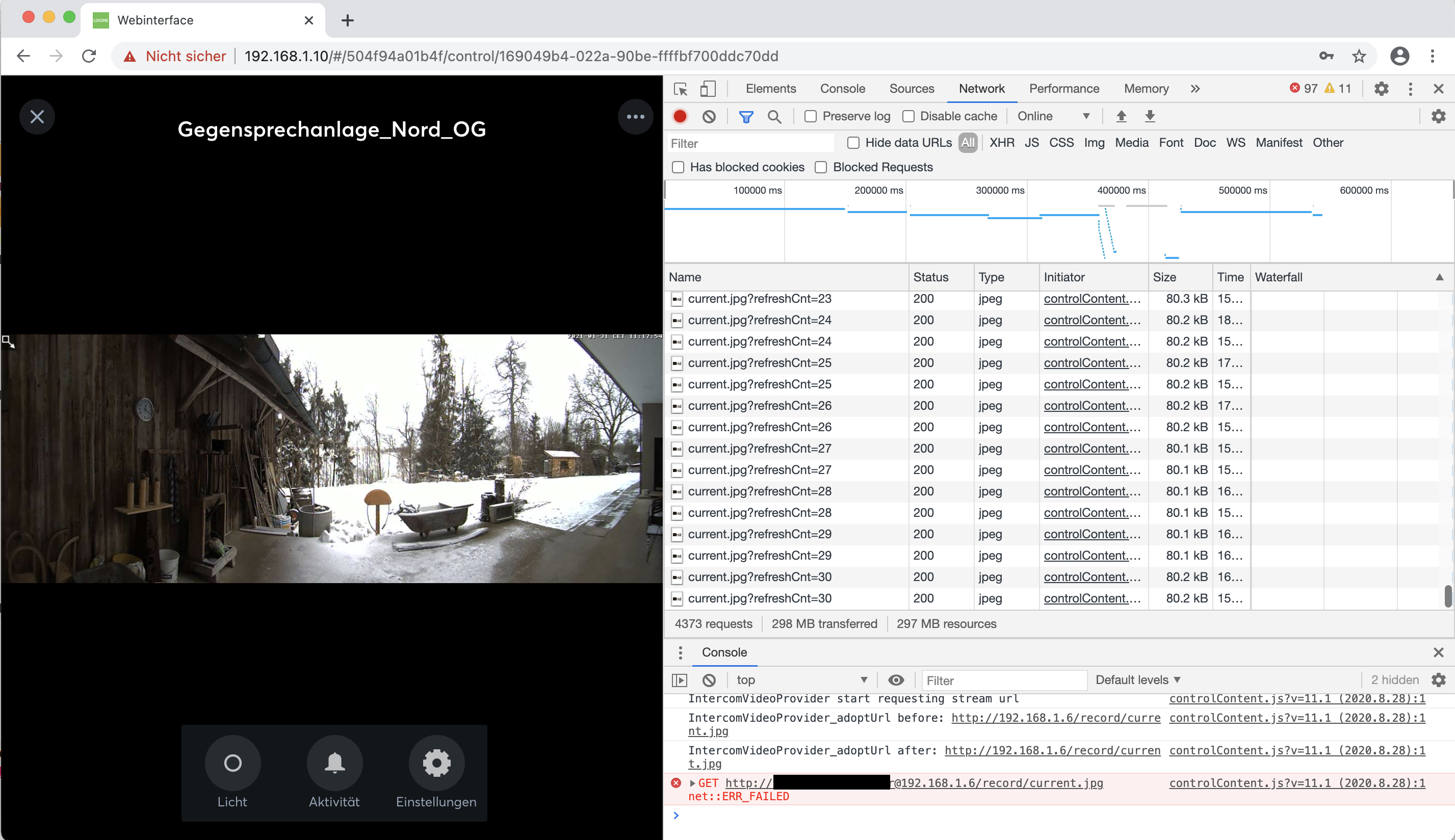Viewport: 1455px width, 840px height.
Task: Click the network Filter text field
Action: point(750,143)
